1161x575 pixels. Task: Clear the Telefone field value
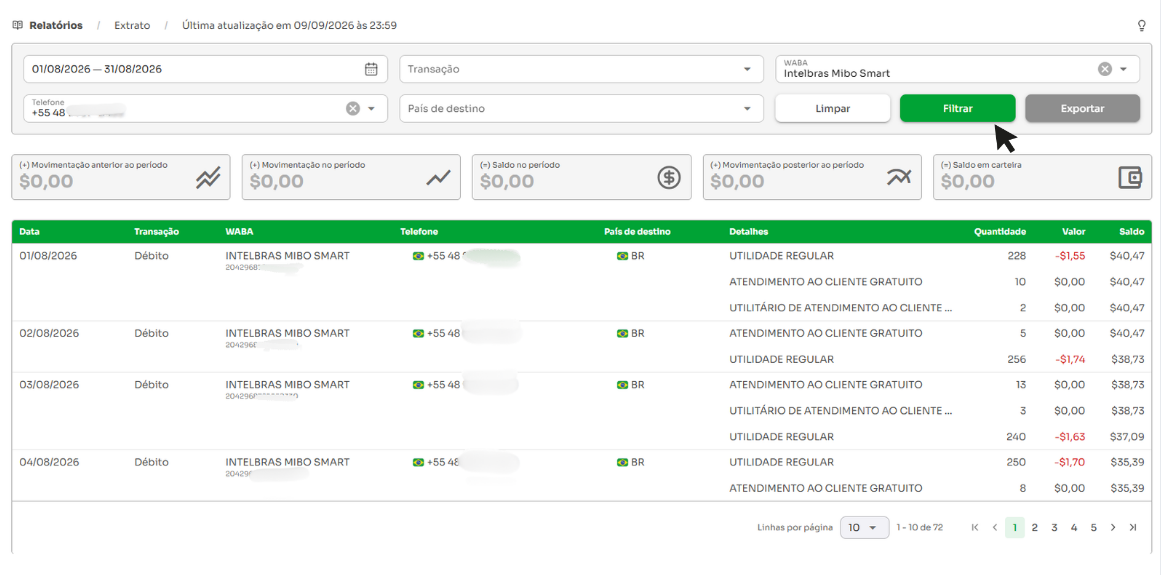click(352, 109)
